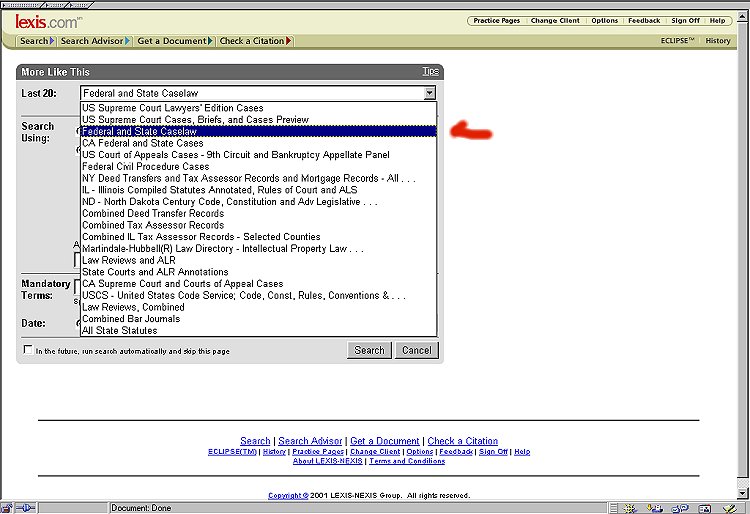Click Sign Off in top bar

[x=685, y=21]
